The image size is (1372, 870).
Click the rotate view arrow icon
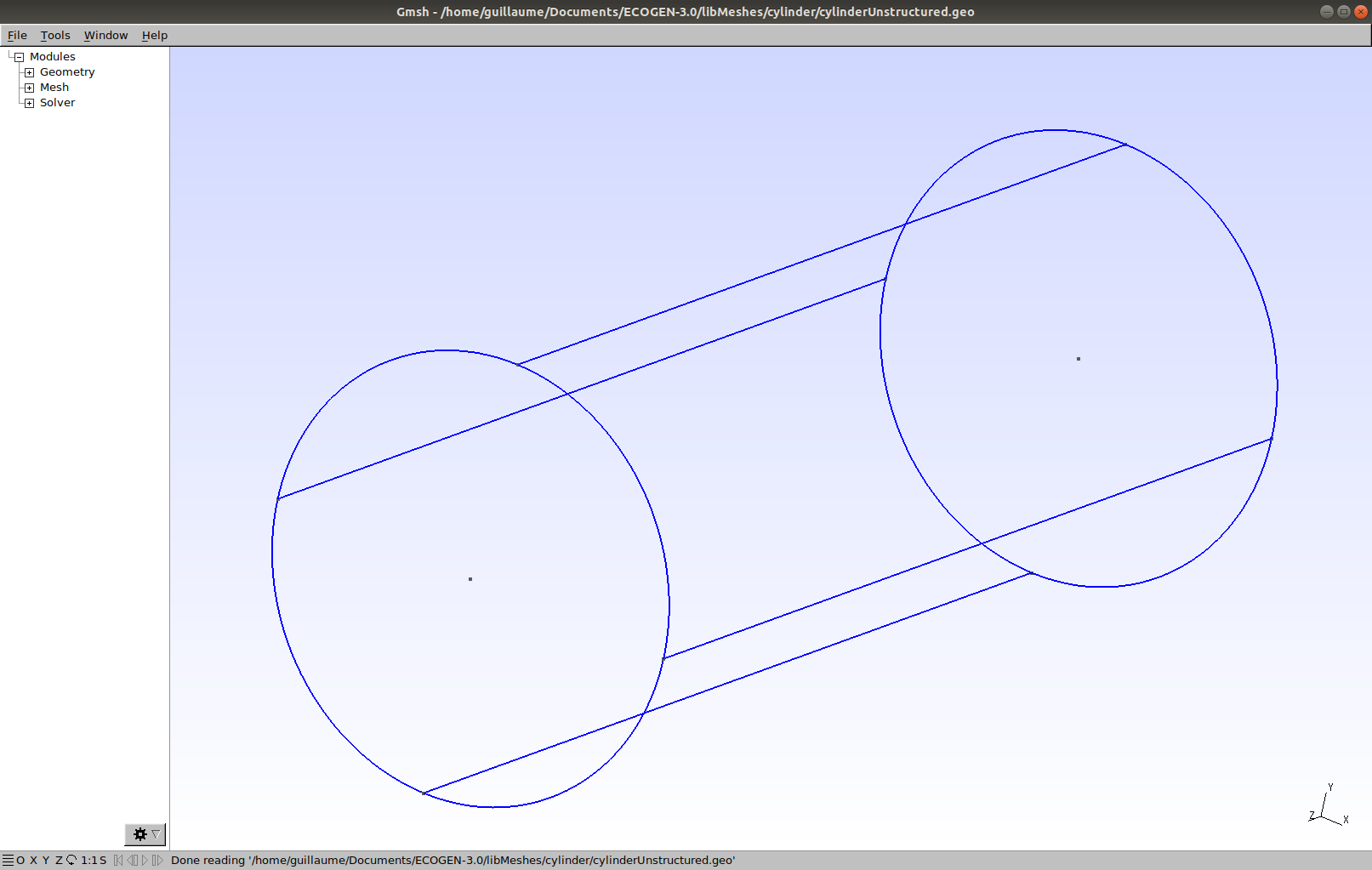click(x=71, y=860)
